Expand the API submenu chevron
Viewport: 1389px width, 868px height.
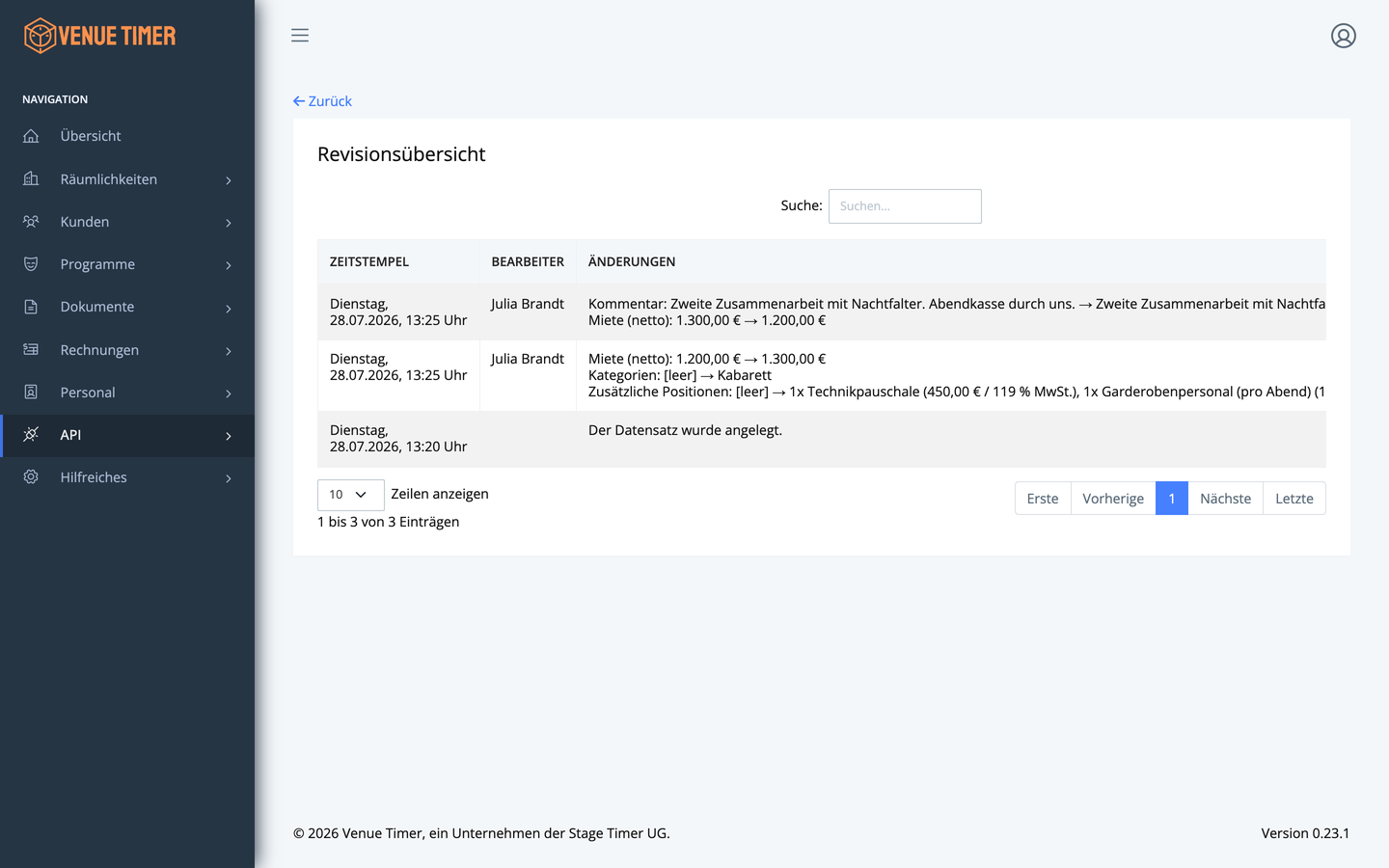[x=229, y=436]
